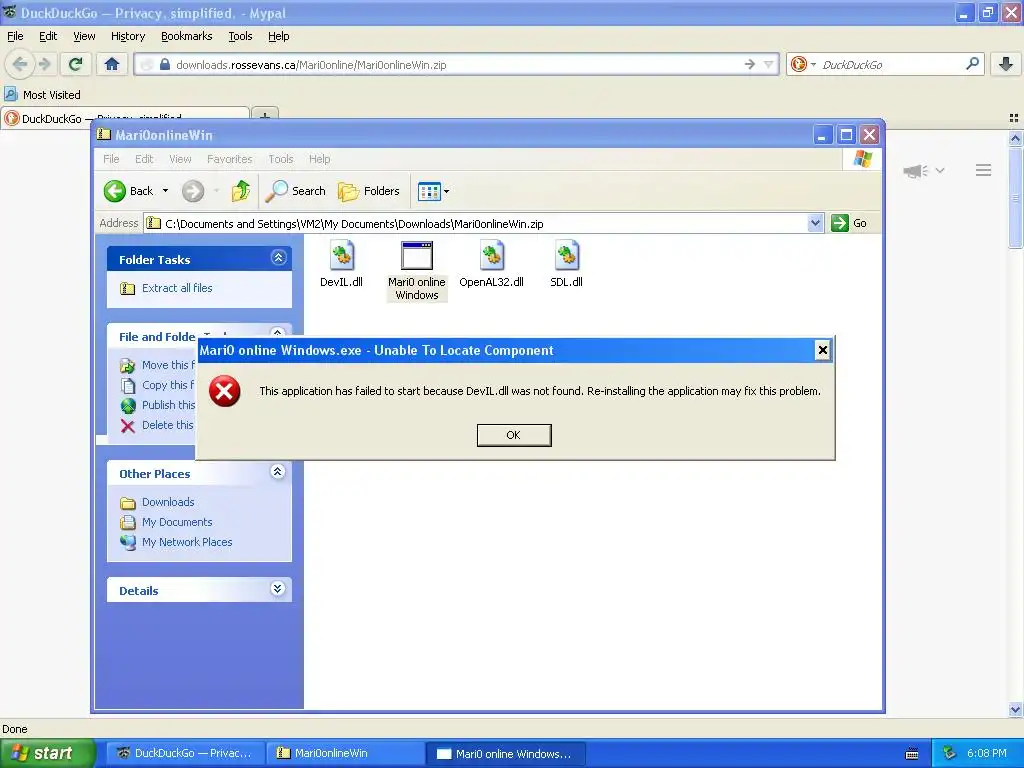Switch to DuckDuckGo taskbar button

pos(185,753)
